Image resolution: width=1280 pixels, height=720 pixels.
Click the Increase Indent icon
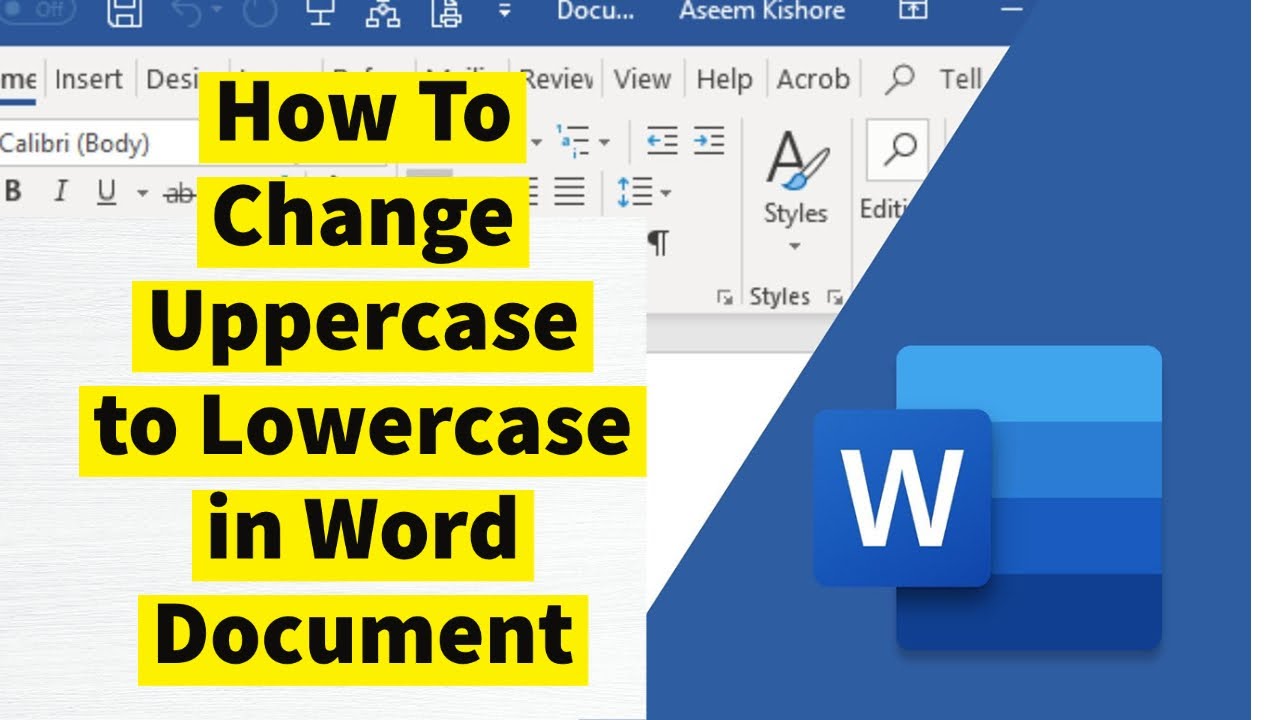point(709,141)
